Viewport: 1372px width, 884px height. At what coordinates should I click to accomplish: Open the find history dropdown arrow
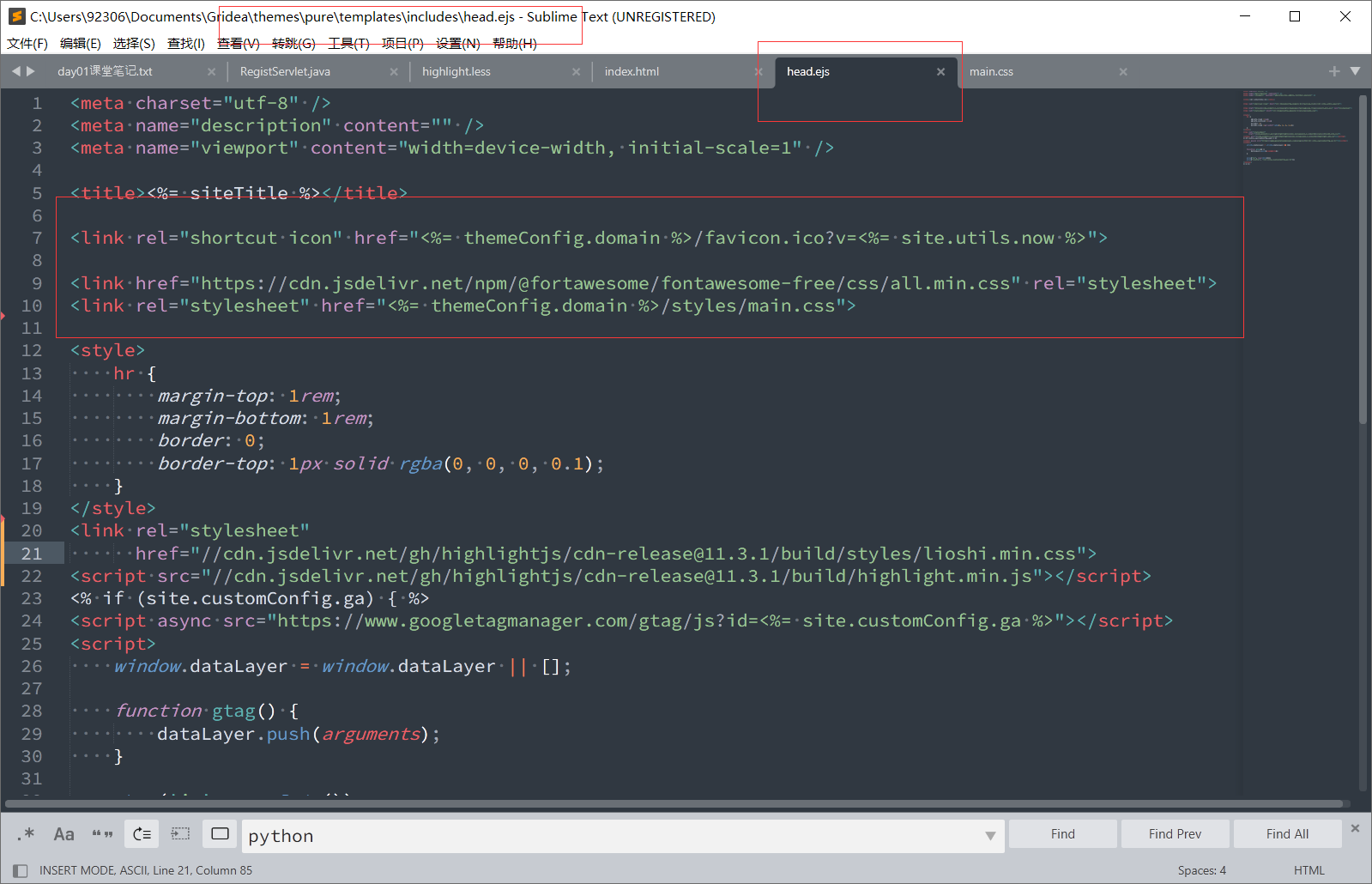coord(990,836)
